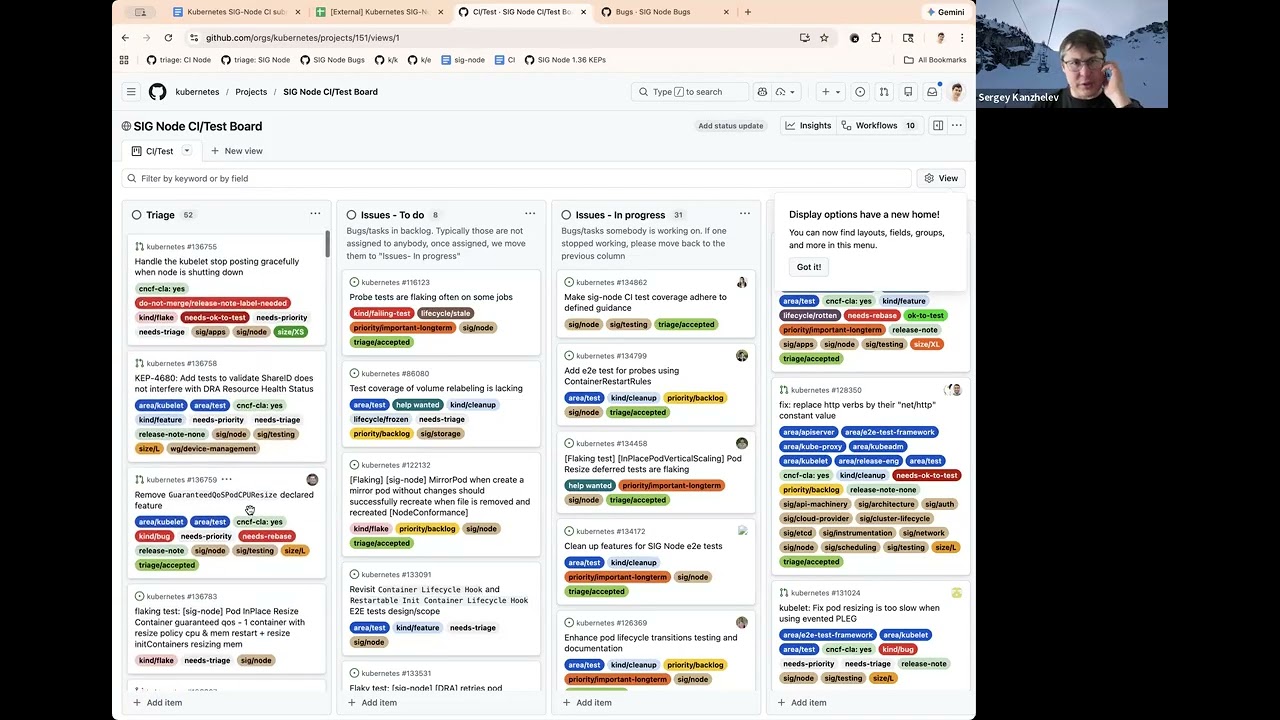Dismiss the popup with Got it!
The height and width of the screenshot is (720, 1280).
tap(809, 267)
